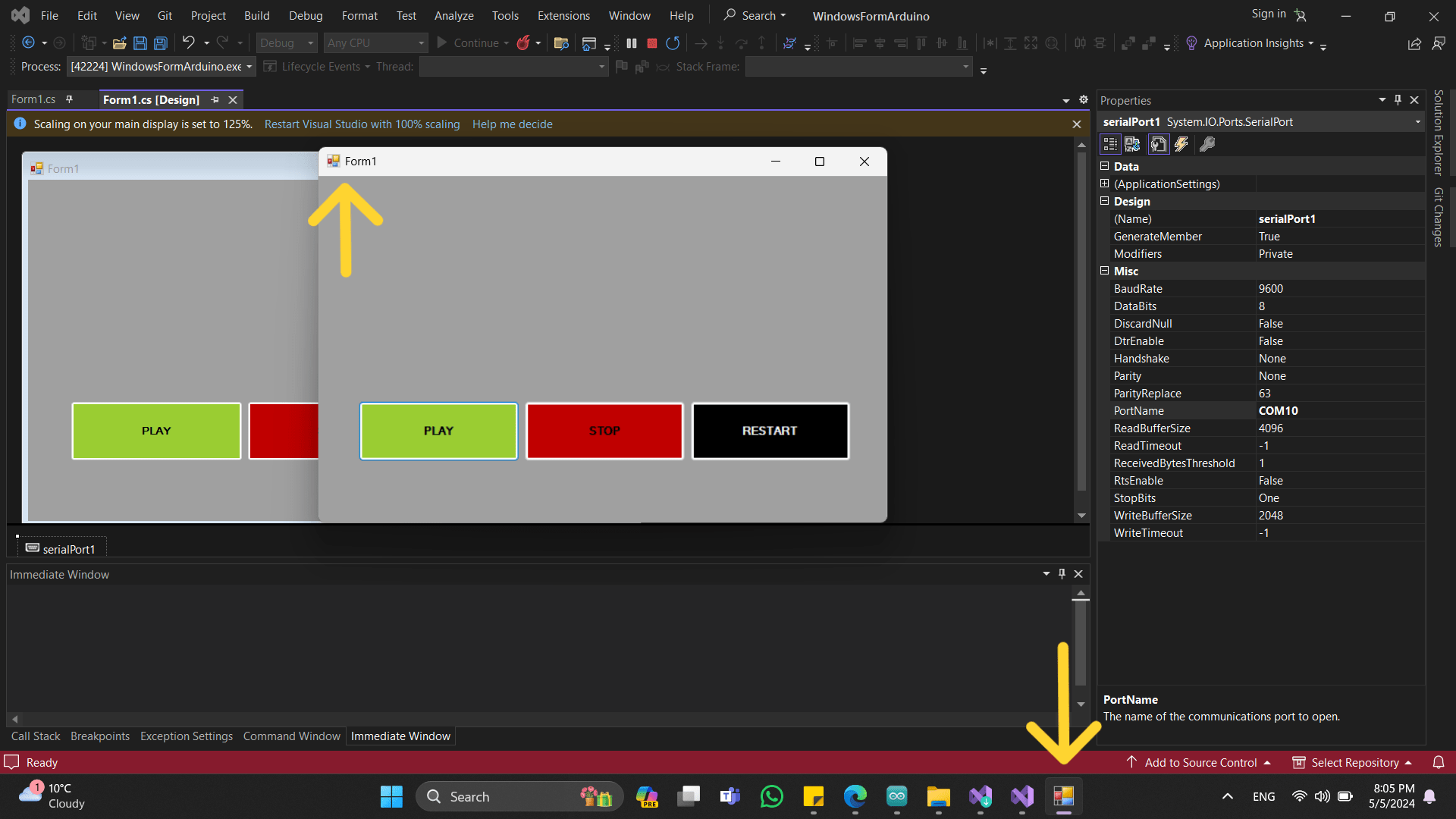Click the RESTART button on Form1

770,430
